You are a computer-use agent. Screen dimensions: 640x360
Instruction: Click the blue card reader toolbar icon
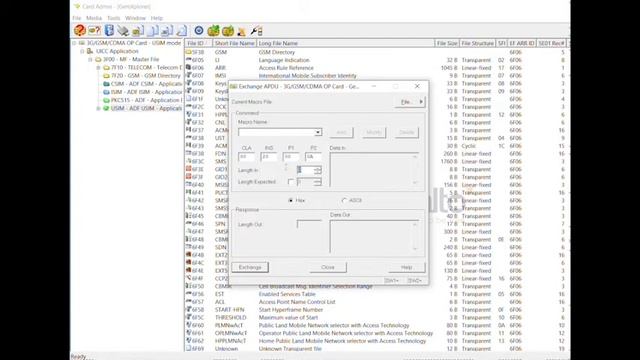109,30
